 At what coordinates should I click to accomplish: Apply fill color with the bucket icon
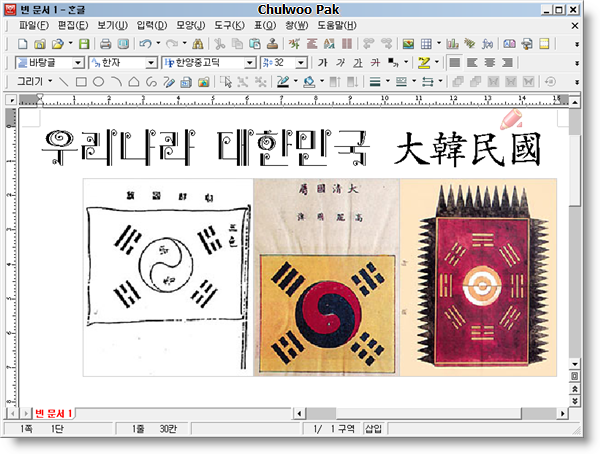click(309, 82)
